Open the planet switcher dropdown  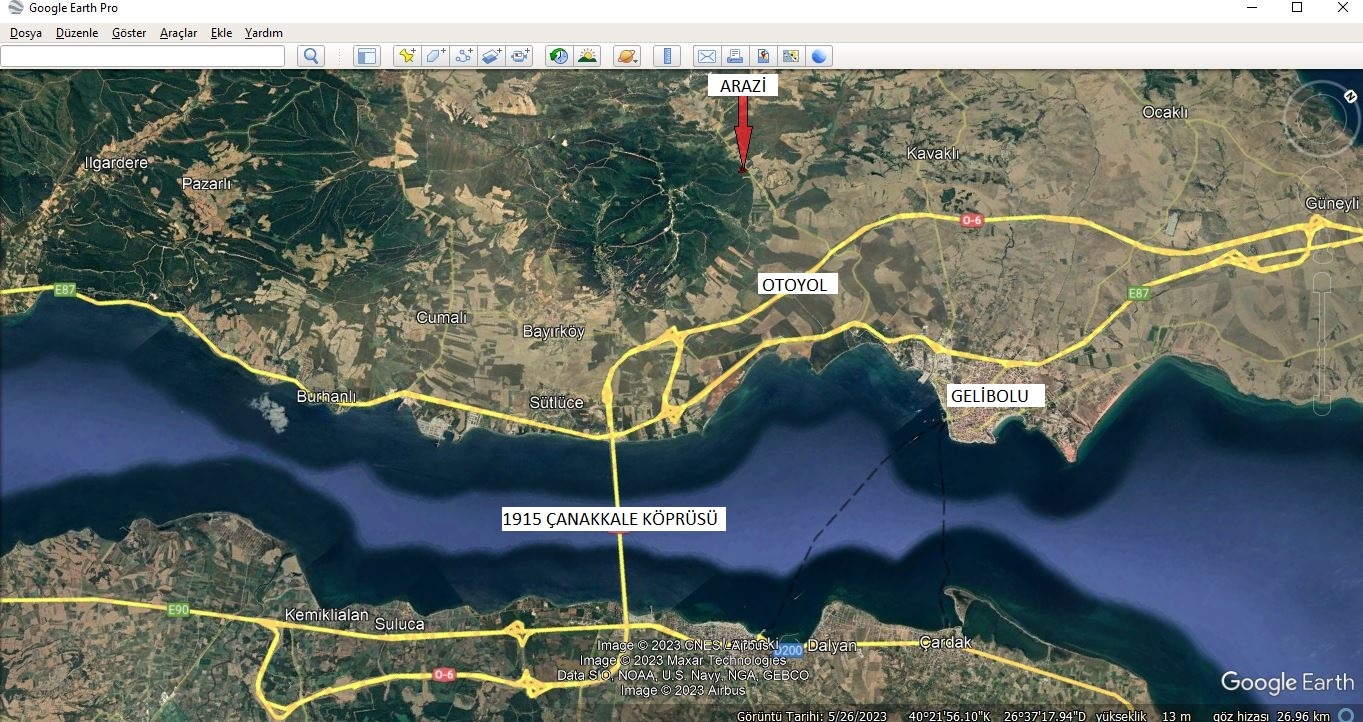click(626, 56)
